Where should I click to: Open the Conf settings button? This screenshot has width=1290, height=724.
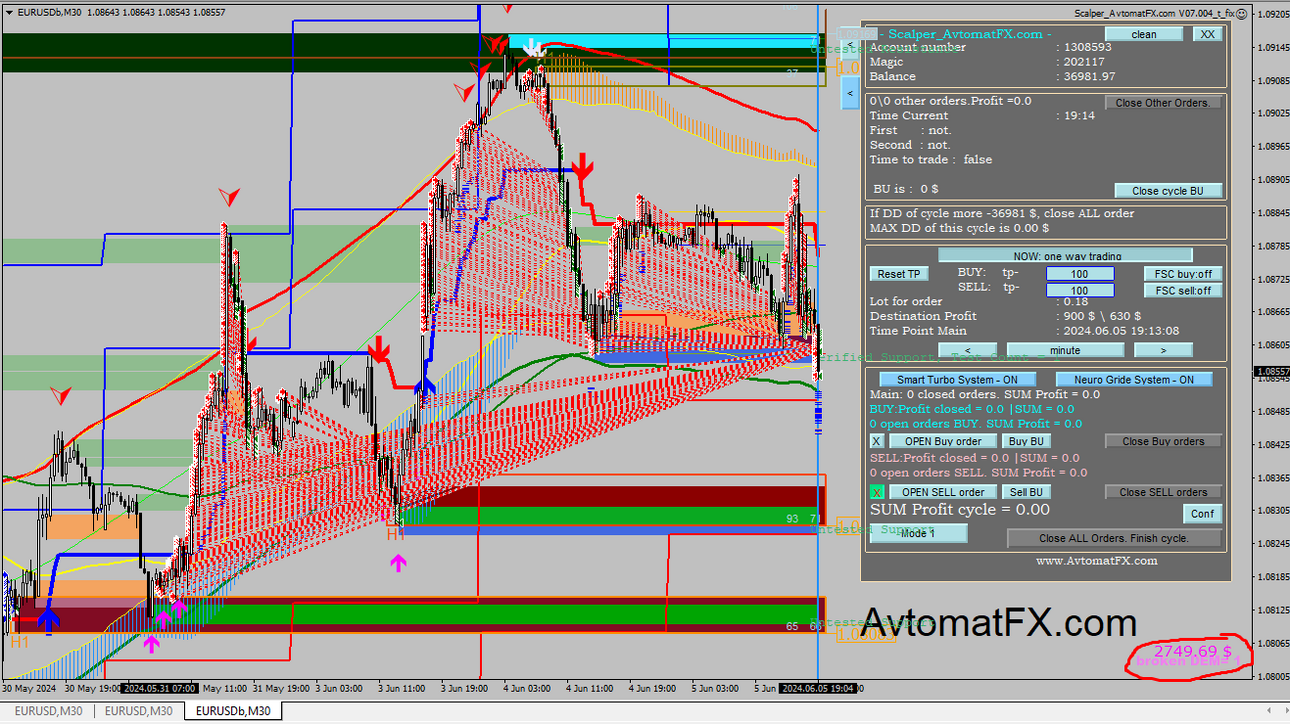click(1202, 514)
